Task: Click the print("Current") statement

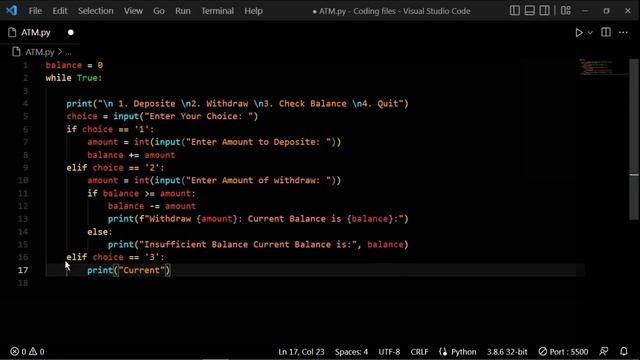Action: tap(129, 270)
